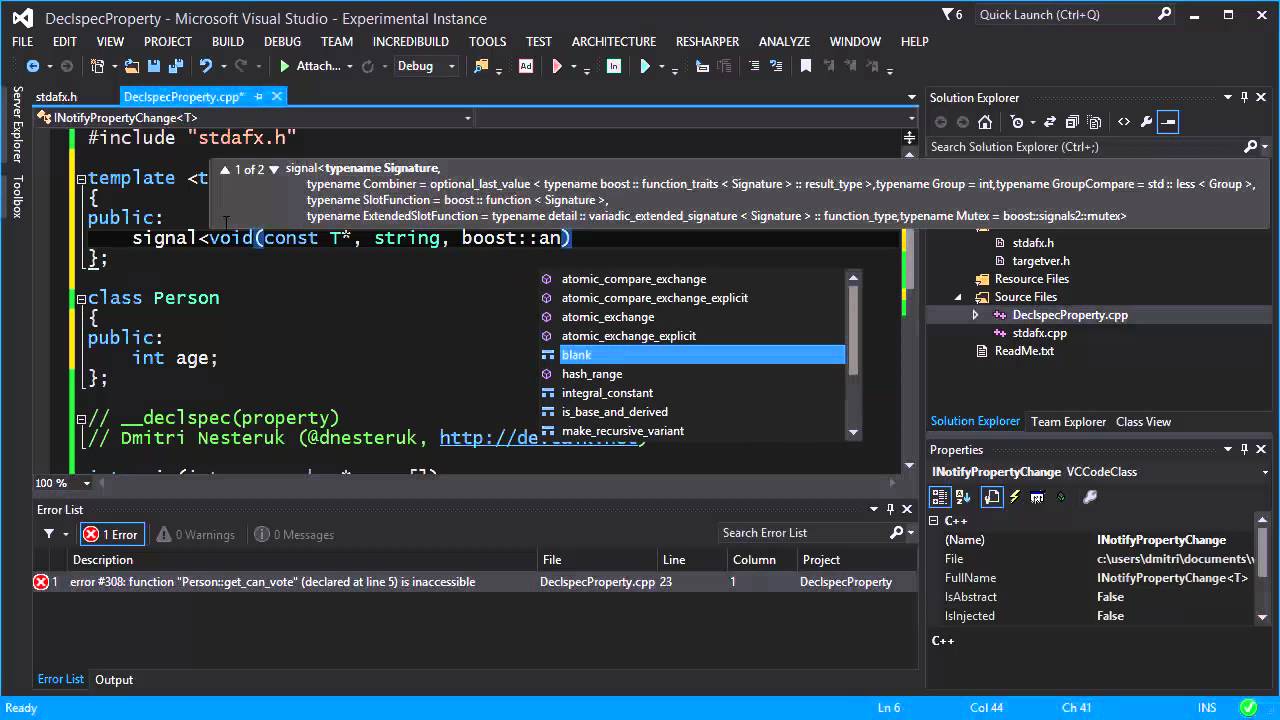Select ReadMe.txt in Solution Explorer
The width and height of the screenshot is (1280, 720).
(1024, 351)
